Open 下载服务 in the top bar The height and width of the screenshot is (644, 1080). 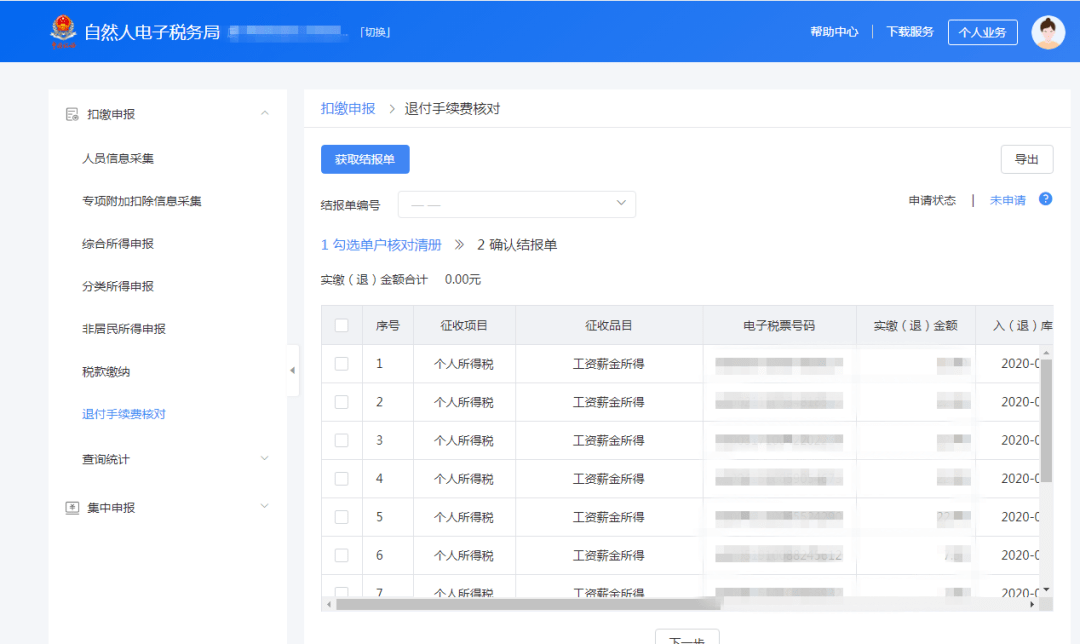pos(909,31)
